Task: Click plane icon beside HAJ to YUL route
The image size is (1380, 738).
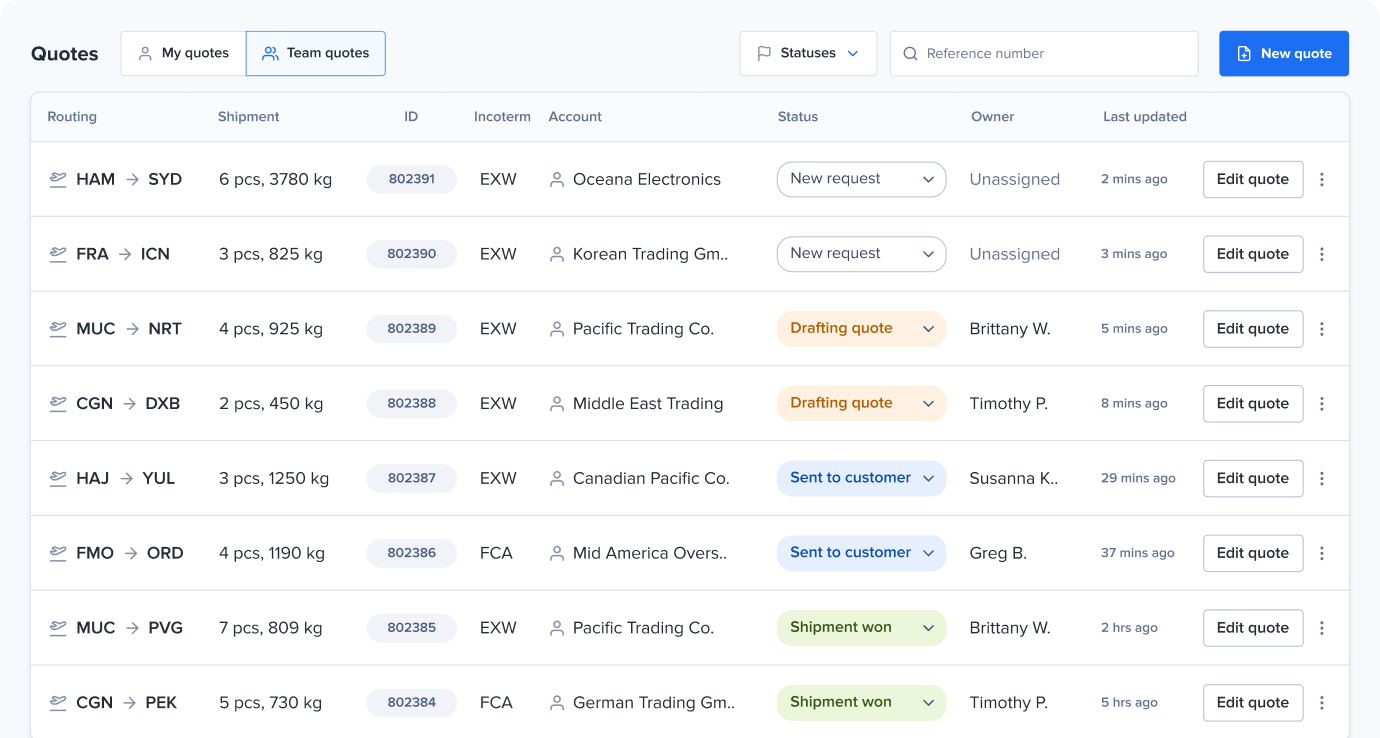Action: pyautogui.click(x=58, y=479)
